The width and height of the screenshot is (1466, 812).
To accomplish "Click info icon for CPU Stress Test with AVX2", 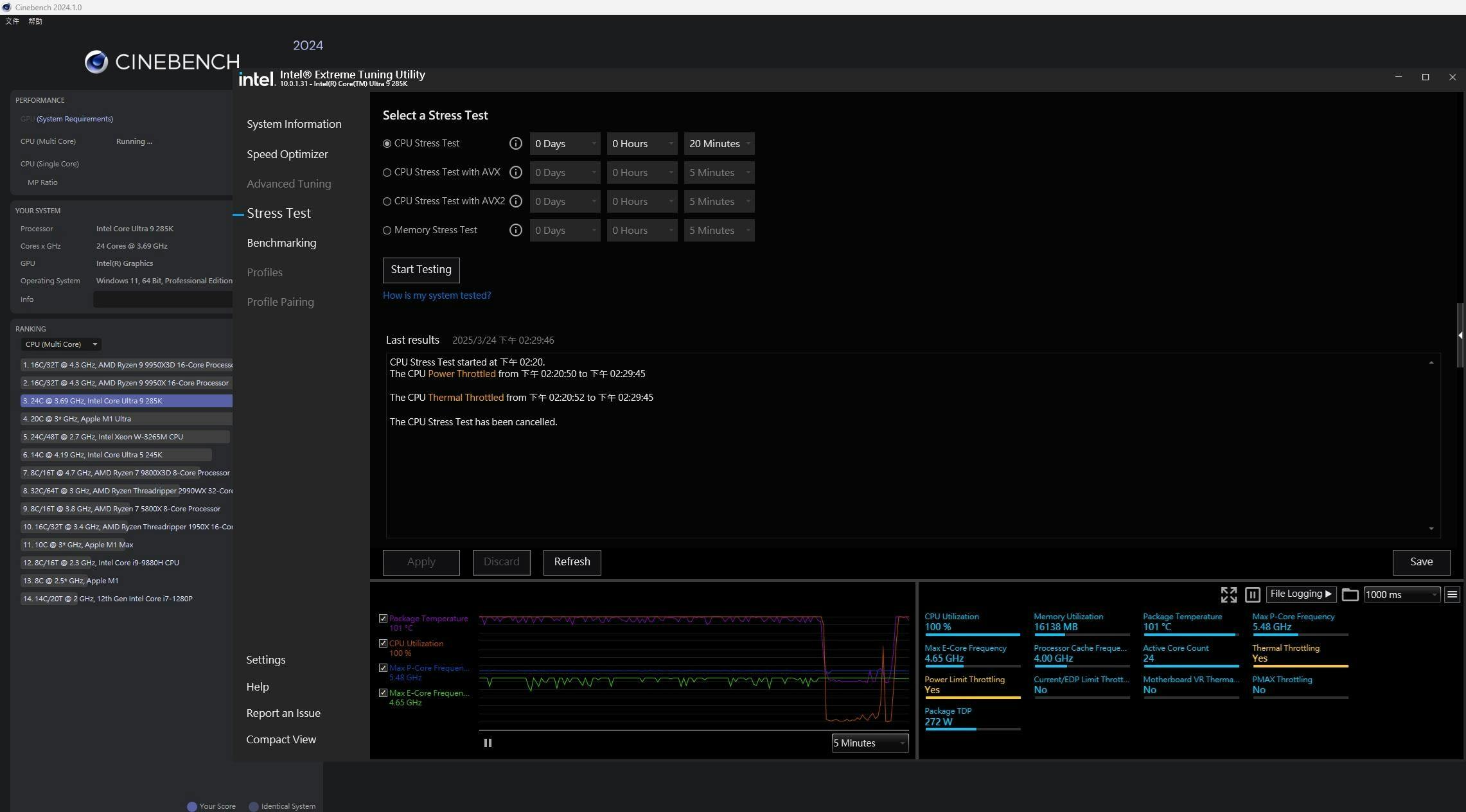I will (x=515, y=201).
